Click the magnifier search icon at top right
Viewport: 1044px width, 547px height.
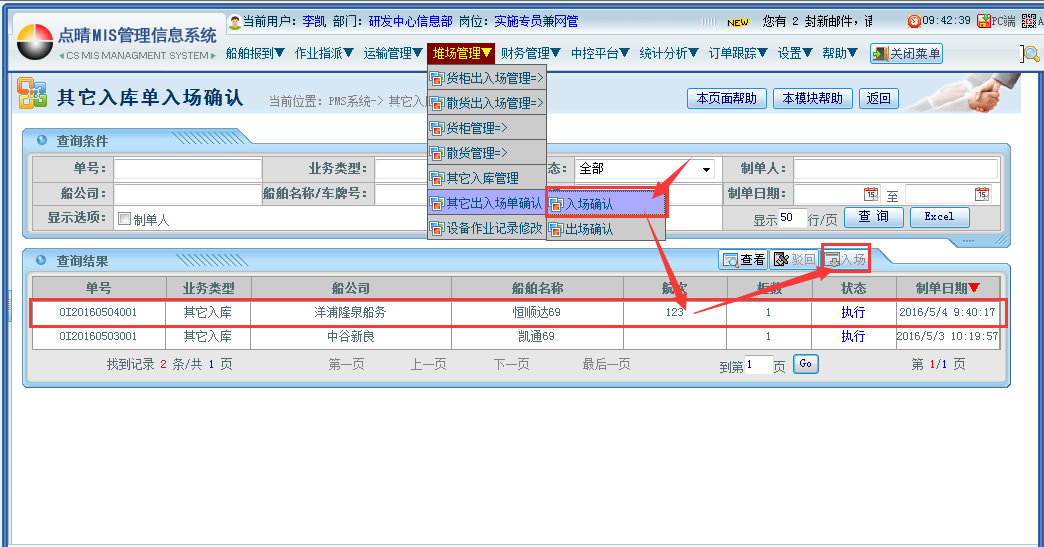(1031, 54)
